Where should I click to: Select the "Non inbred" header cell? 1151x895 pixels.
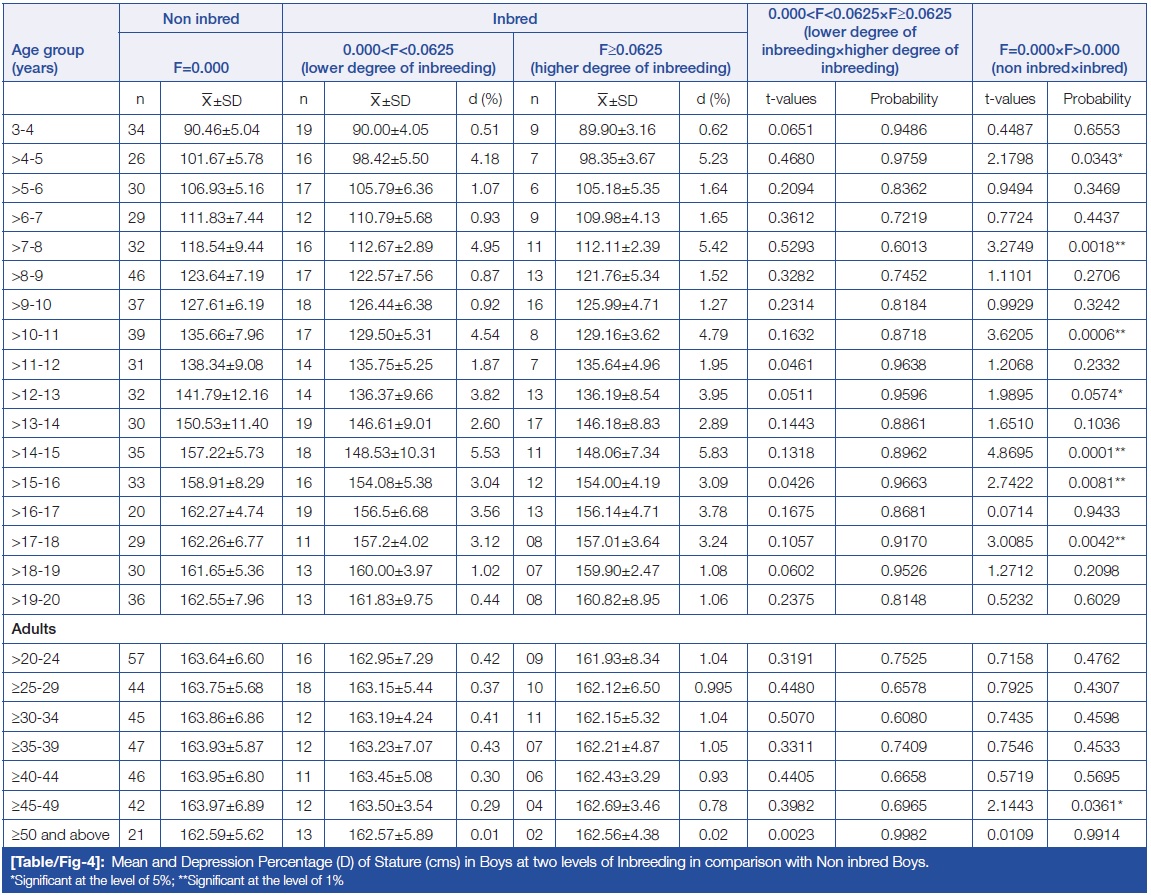coord(200,18)
